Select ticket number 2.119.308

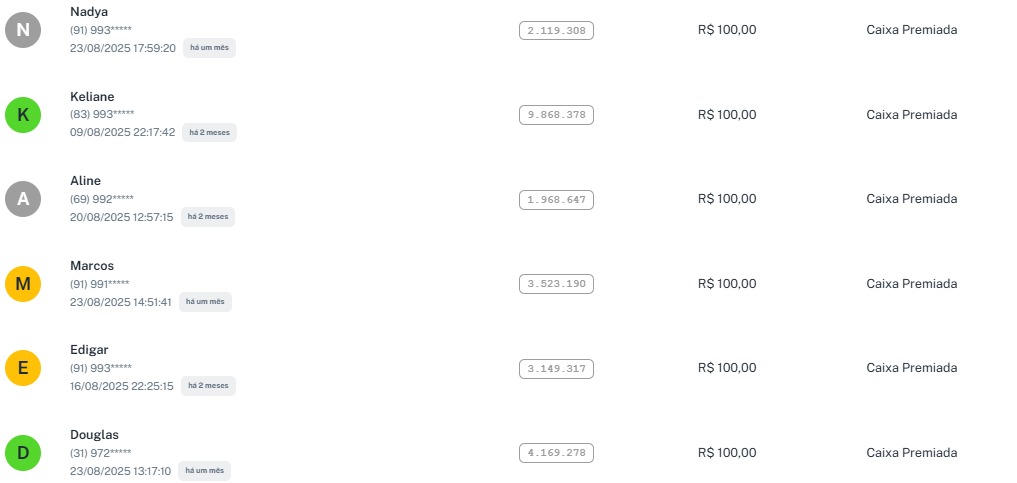(x=556, y=31)
